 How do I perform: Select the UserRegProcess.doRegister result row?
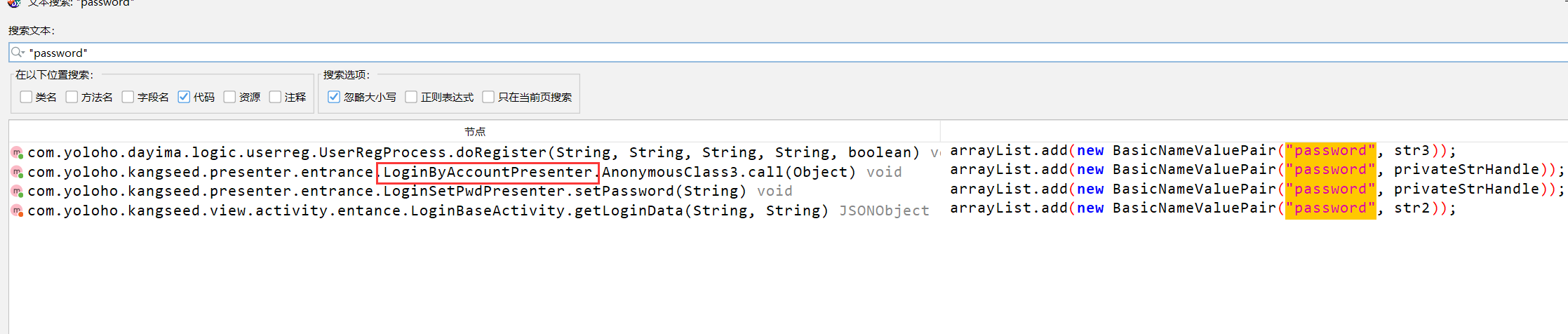tap(474, 152)
